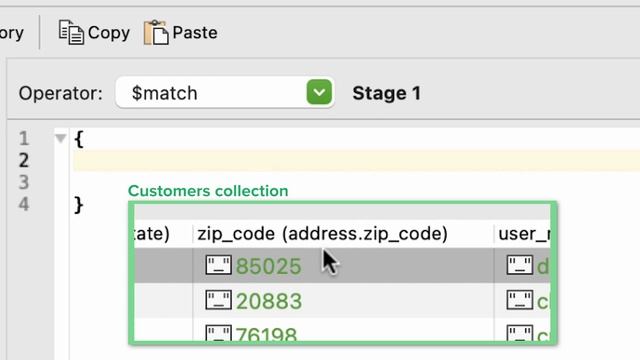Open the $match operator dropdown
The image size is (640, 360).
coord(224,93)
